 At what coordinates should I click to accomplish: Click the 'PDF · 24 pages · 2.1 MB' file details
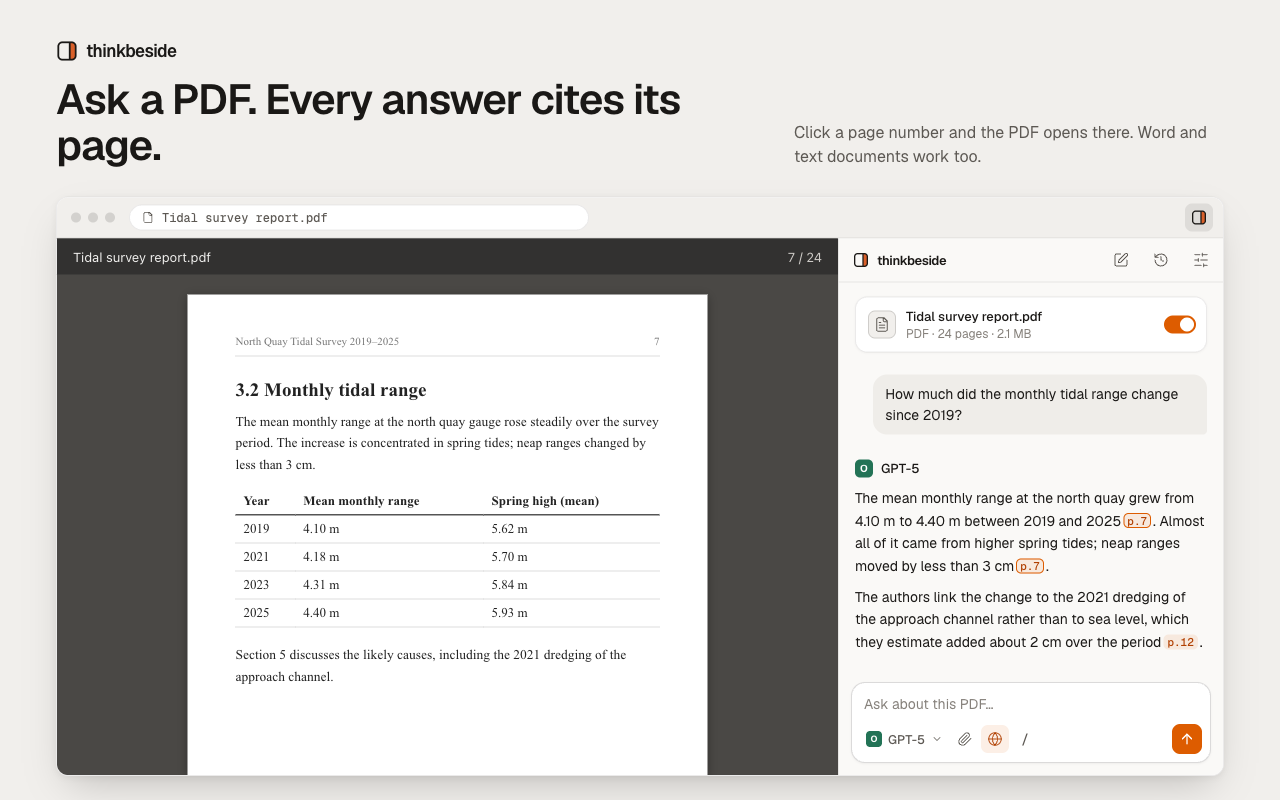pos(968,334)
